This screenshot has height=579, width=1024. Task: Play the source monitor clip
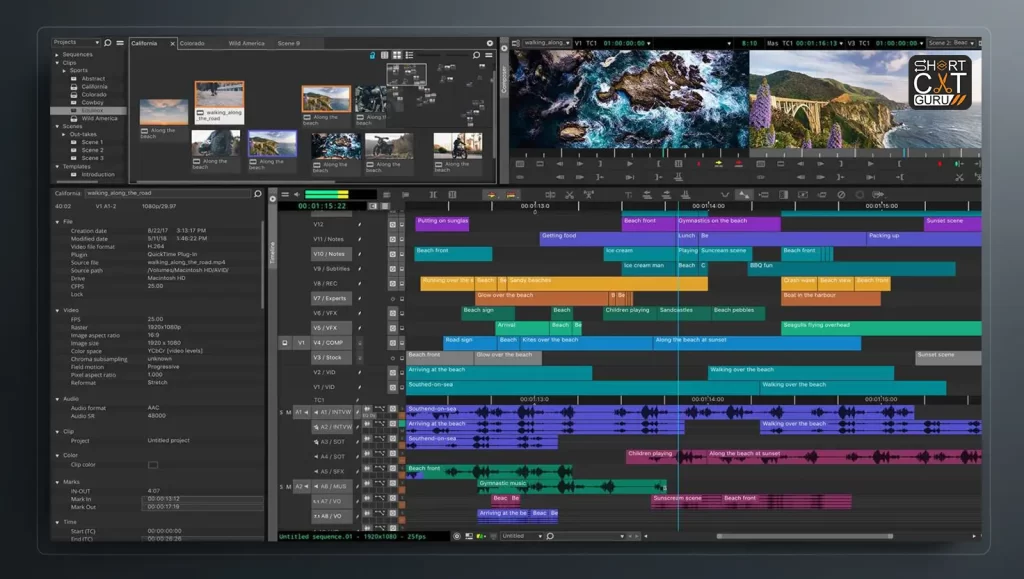coord(629,164)
